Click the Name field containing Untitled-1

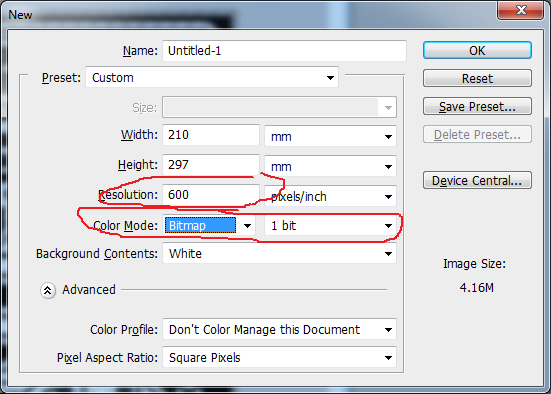point(284,51)
